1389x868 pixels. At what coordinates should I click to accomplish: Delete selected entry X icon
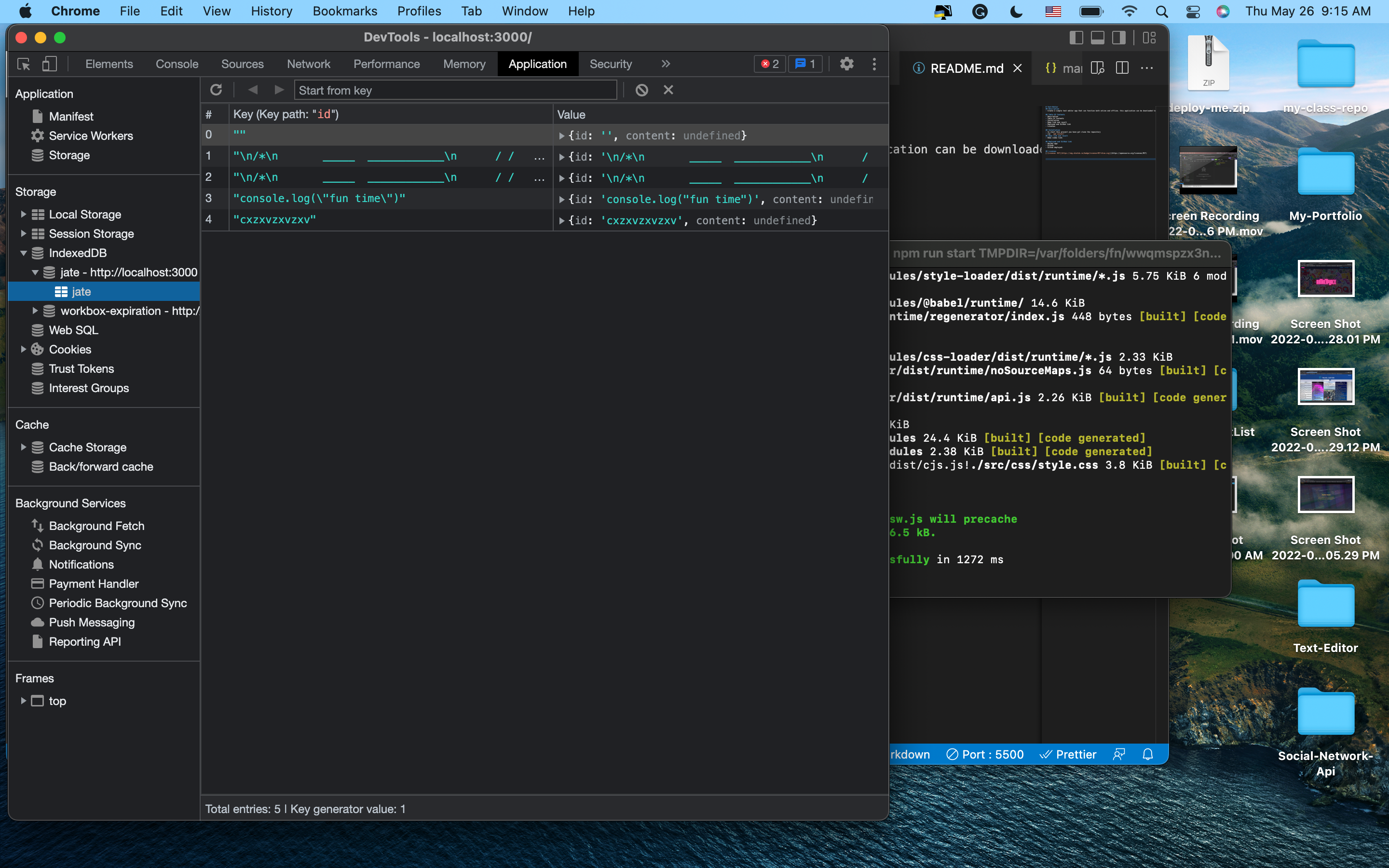point(668,90)
